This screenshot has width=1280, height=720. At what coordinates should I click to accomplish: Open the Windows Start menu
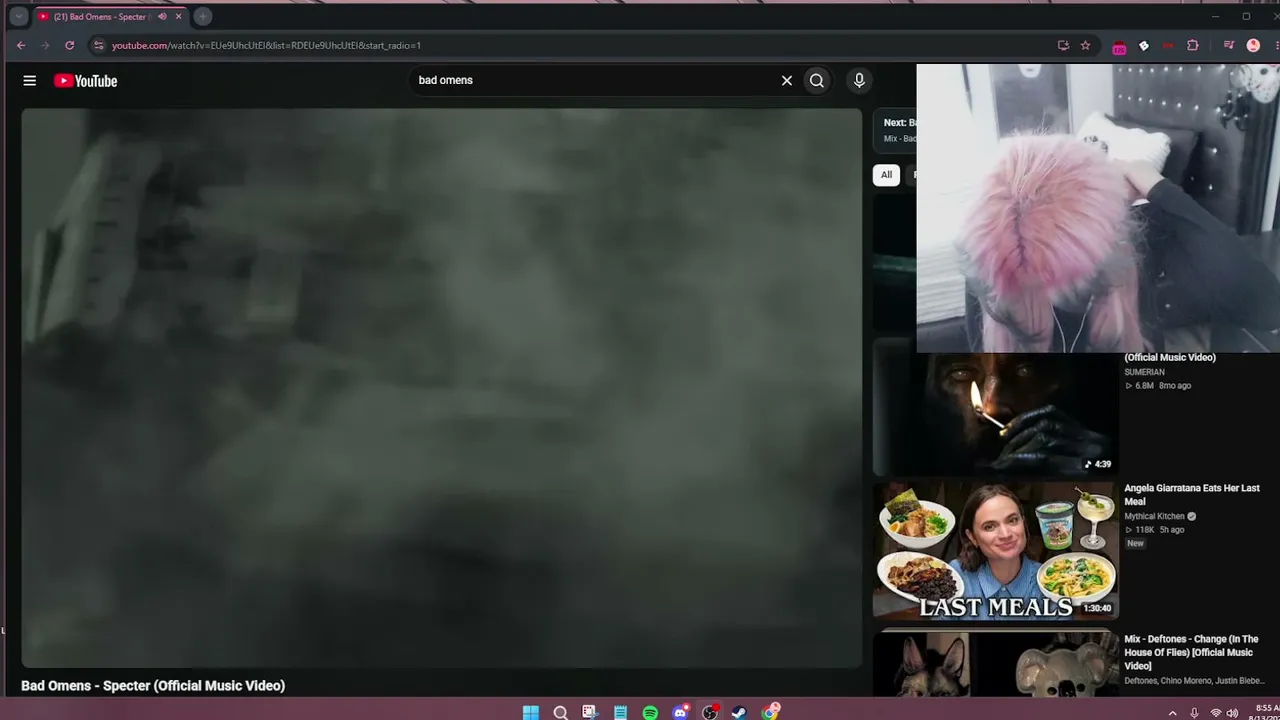pyautogui.click(x=531, y=712)
